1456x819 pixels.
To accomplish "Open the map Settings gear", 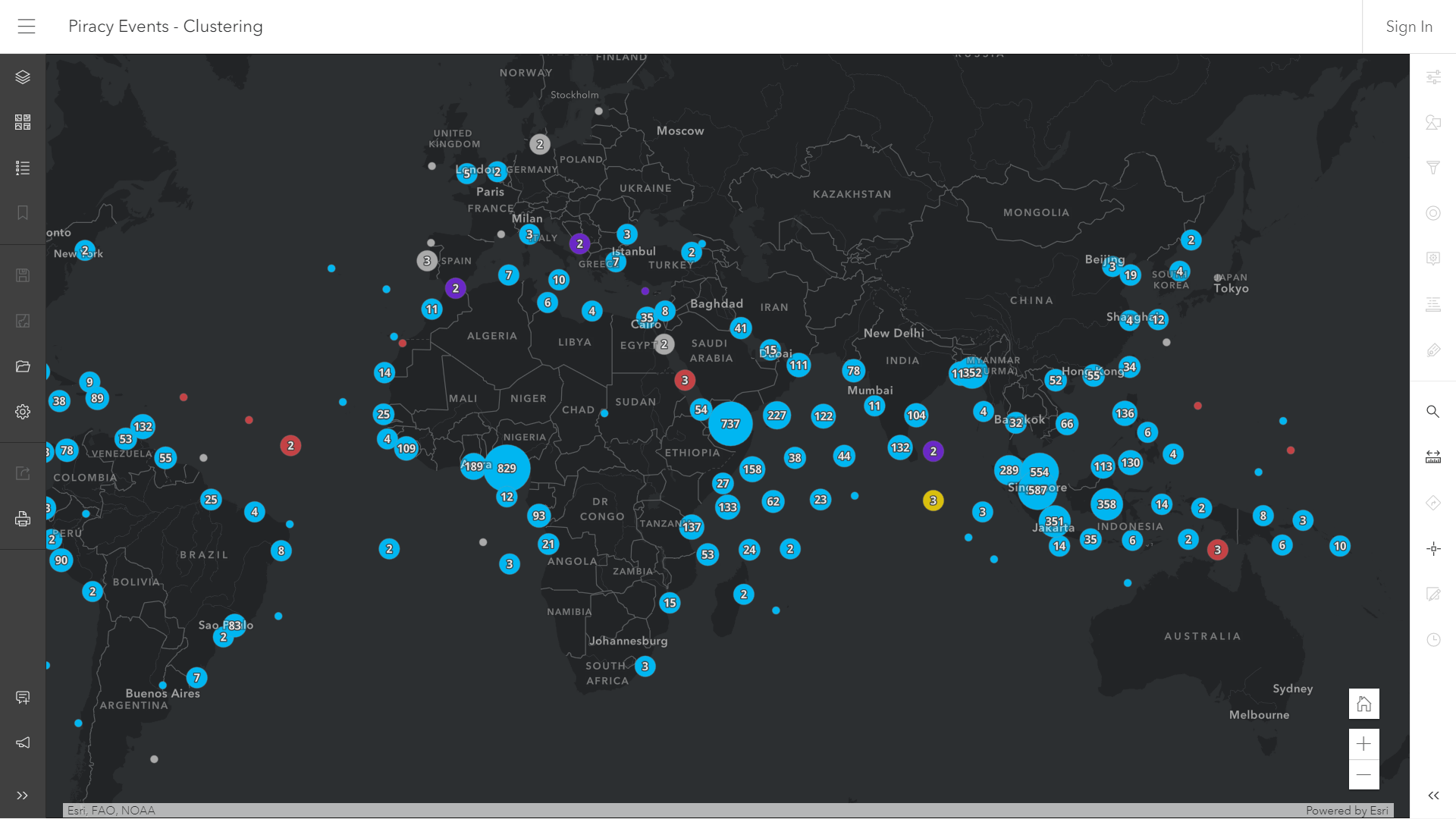I will pyautogui.click(x=22, y=412).
